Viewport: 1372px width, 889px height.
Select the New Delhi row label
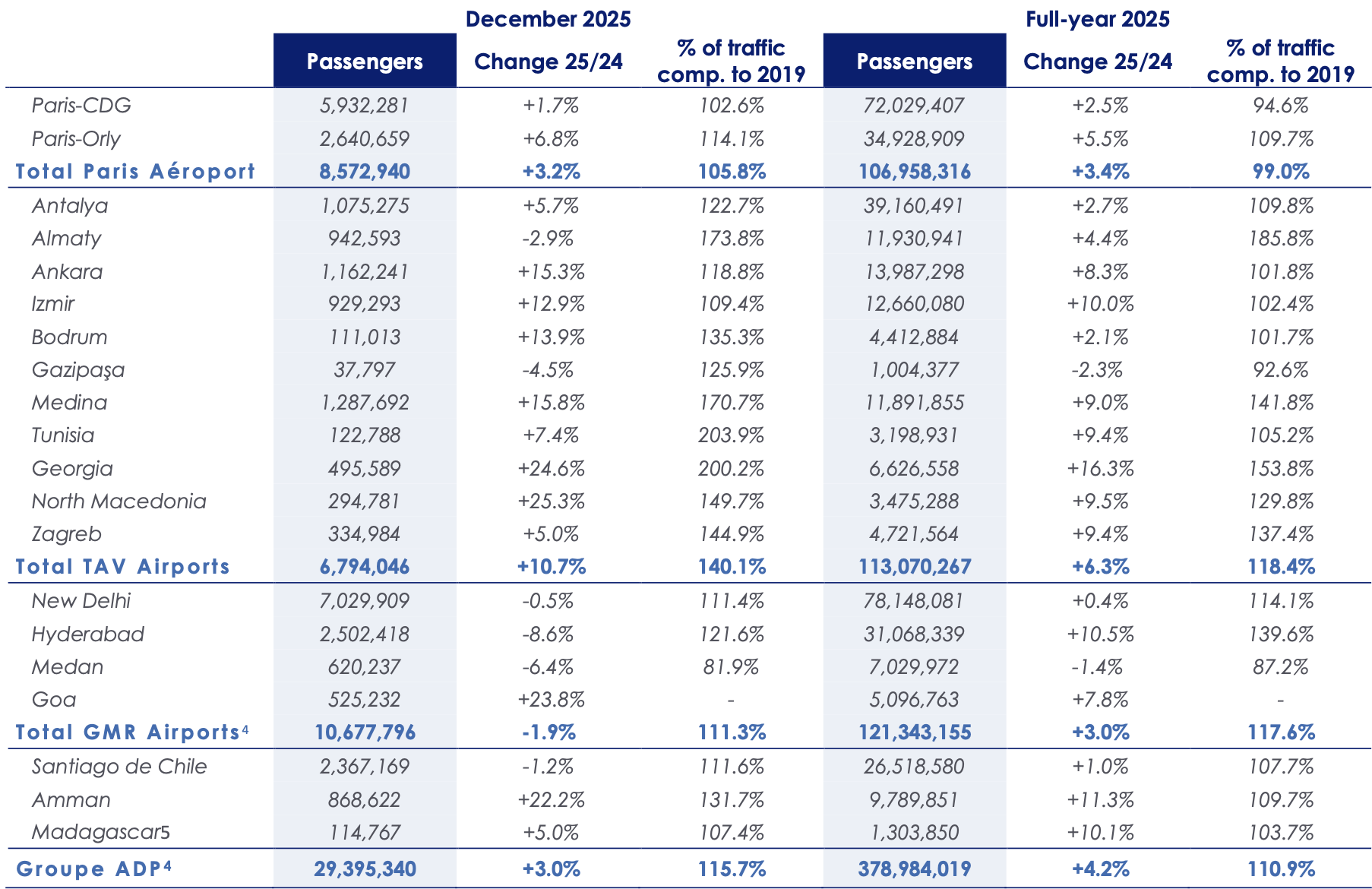tap(81, 601)
